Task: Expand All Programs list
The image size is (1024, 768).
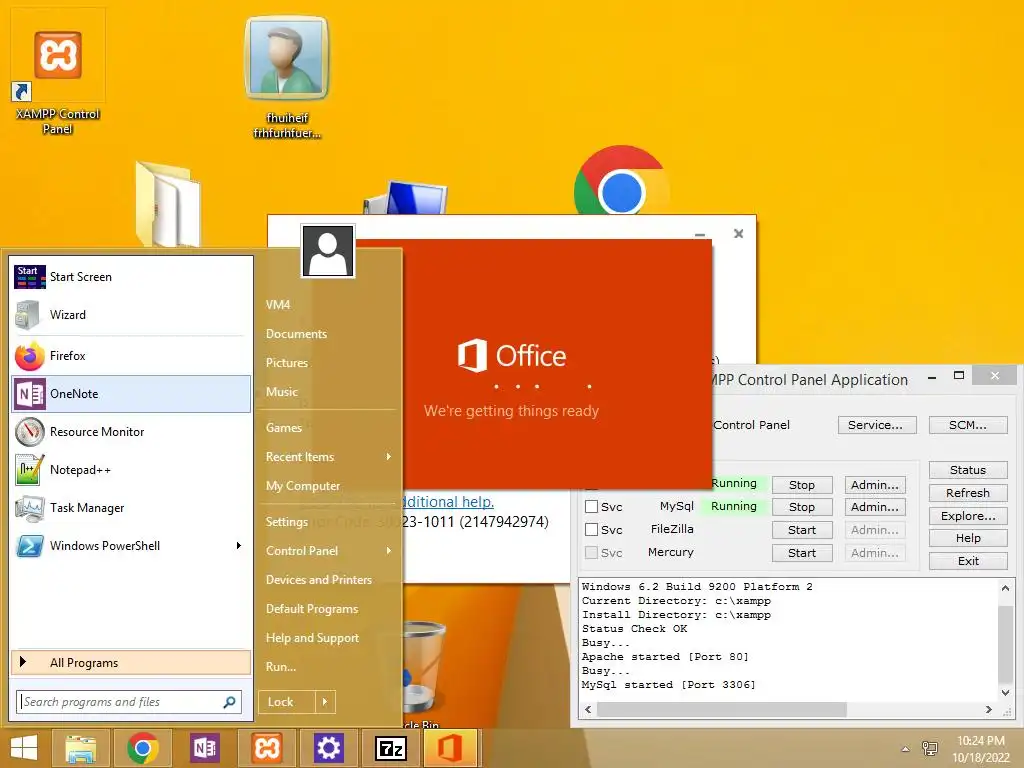Action: coord(131,663)
